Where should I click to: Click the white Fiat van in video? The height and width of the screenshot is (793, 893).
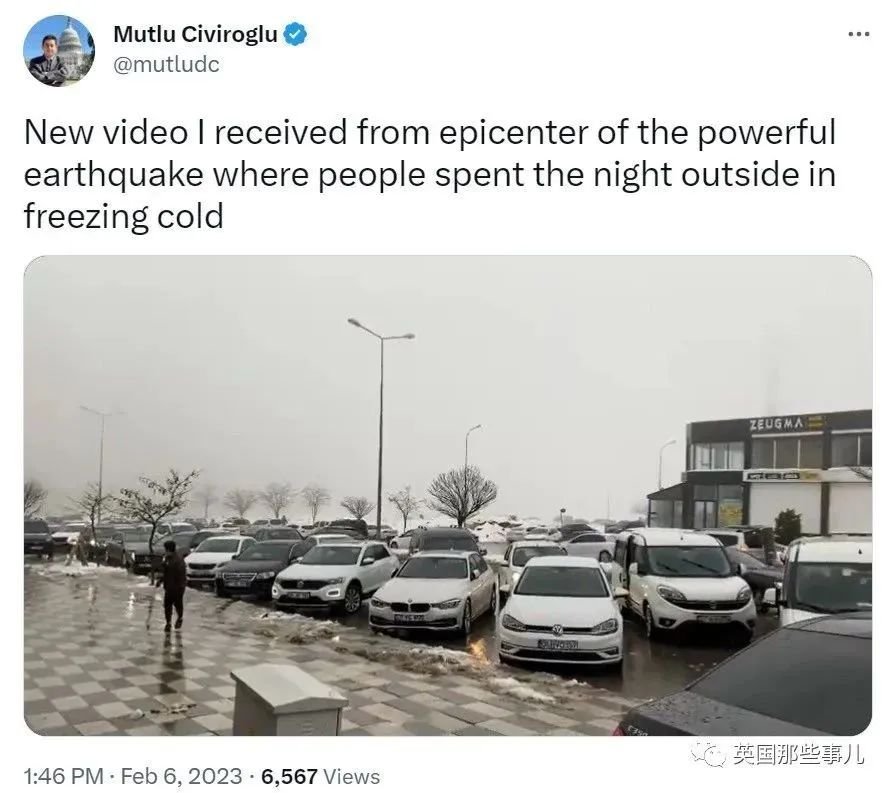pyautogui.click(x=683, y=581)
